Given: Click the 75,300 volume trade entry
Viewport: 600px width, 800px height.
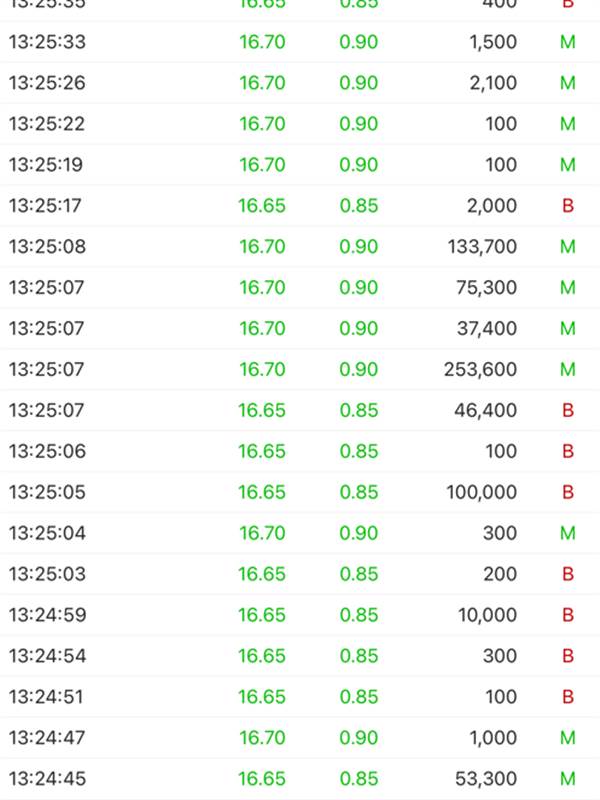Looking at the screenshot, I should click(300, 287).
